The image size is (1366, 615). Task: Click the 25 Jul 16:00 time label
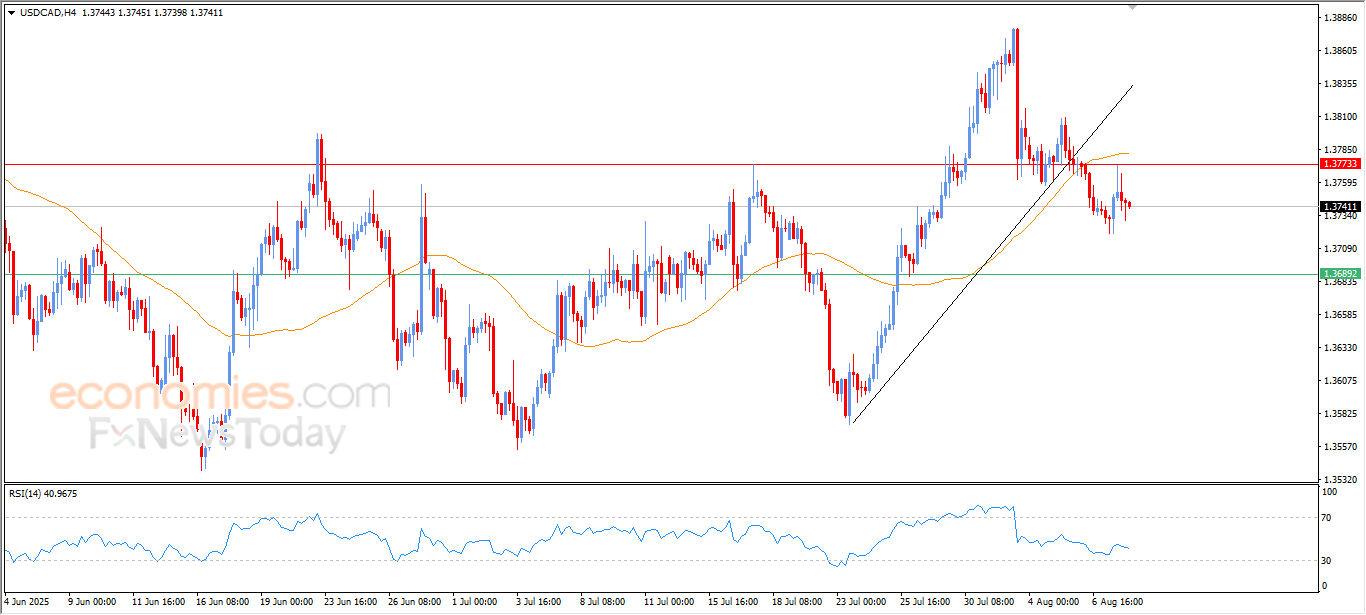coord(926,602)
